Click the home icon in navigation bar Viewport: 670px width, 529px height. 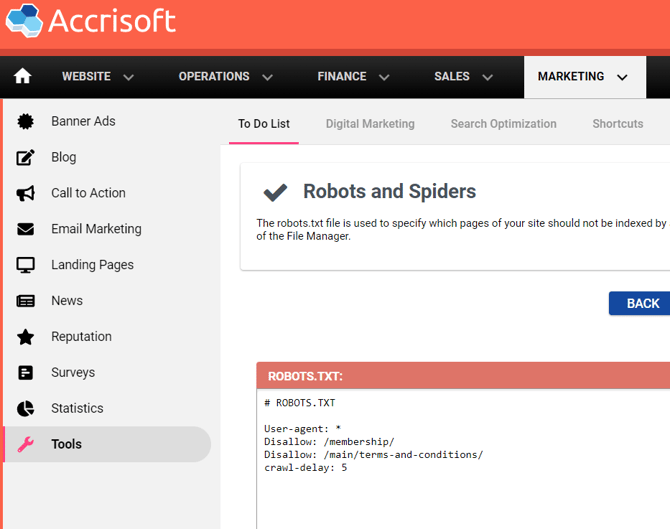[x=22, y=77]
